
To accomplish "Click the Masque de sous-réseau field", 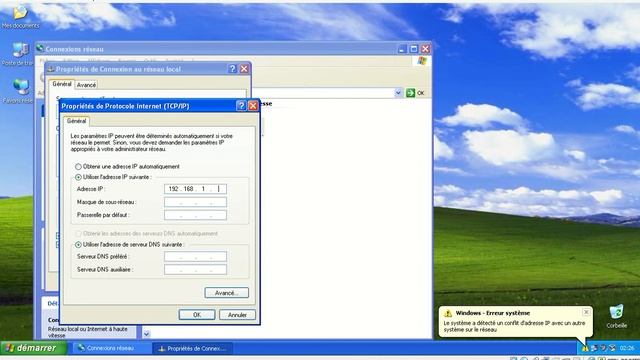I will (x=195, y=202).
